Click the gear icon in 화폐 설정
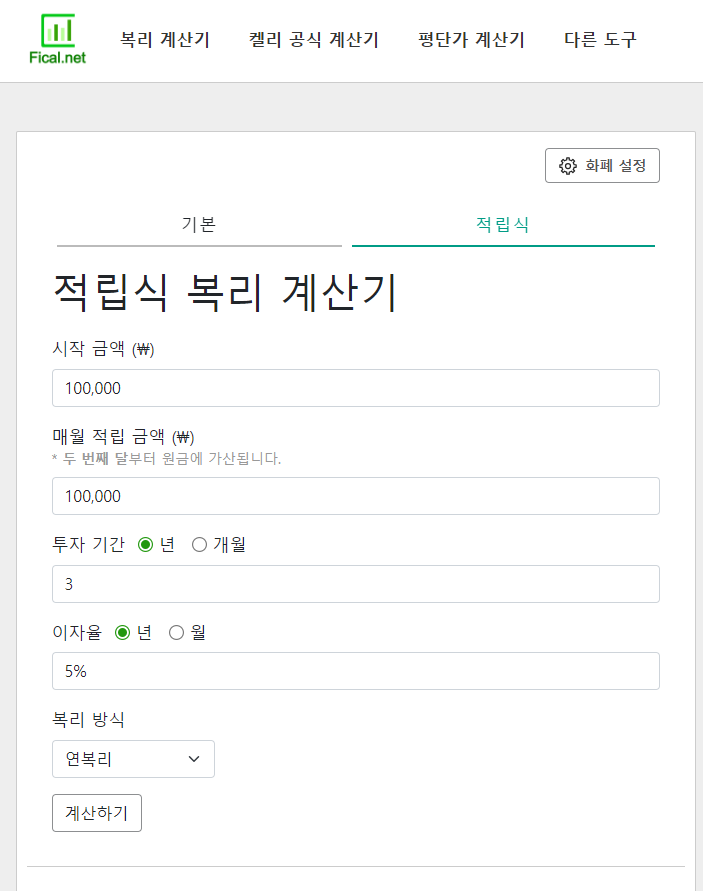Viewport: 703px width, 891px height. [567, 166]
